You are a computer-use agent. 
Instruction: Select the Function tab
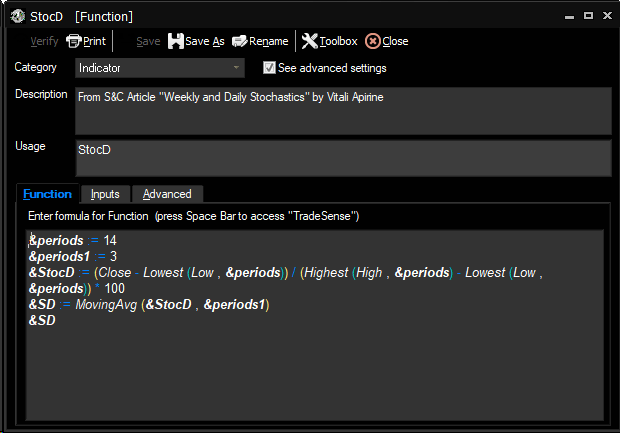pyautogui.click(x=47, y=194)
